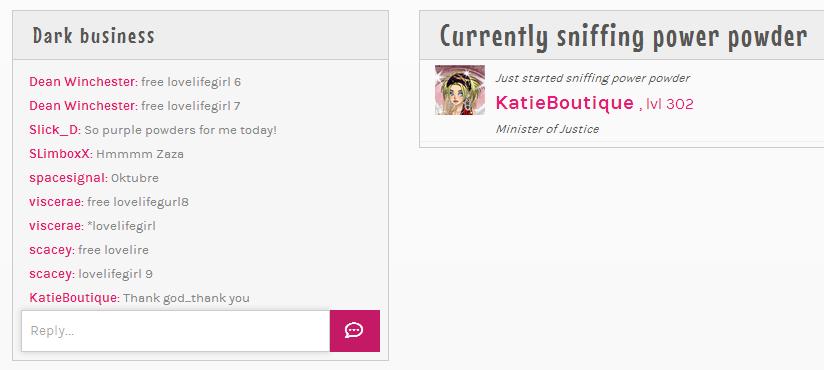Click scacey name beside lovelifegirl 9
This screenshot has height=370, width=824.
(50, 274)
